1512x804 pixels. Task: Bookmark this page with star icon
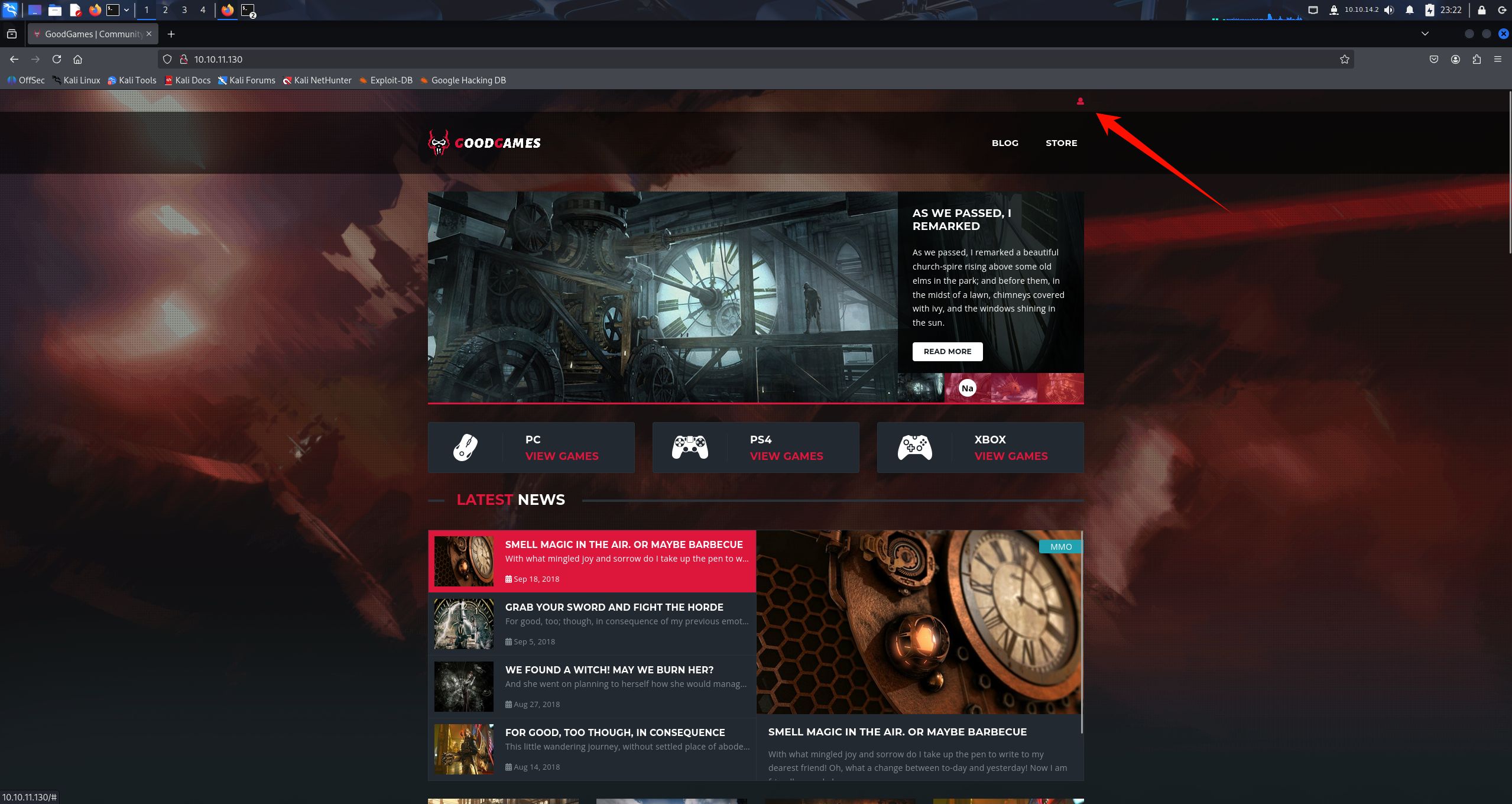pyautogui.click(x=1344, y=59)
